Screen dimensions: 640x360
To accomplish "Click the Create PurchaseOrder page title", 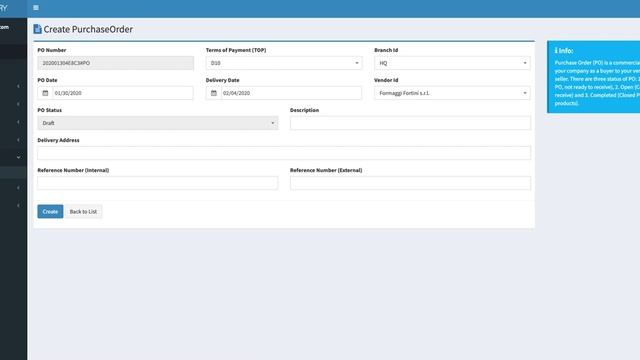I will tap(88, 29).
